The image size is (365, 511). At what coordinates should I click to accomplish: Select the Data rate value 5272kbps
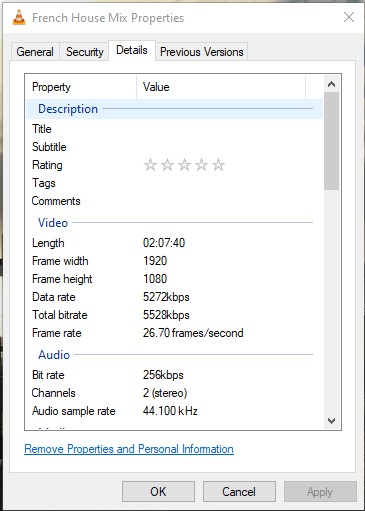[166, 297]
